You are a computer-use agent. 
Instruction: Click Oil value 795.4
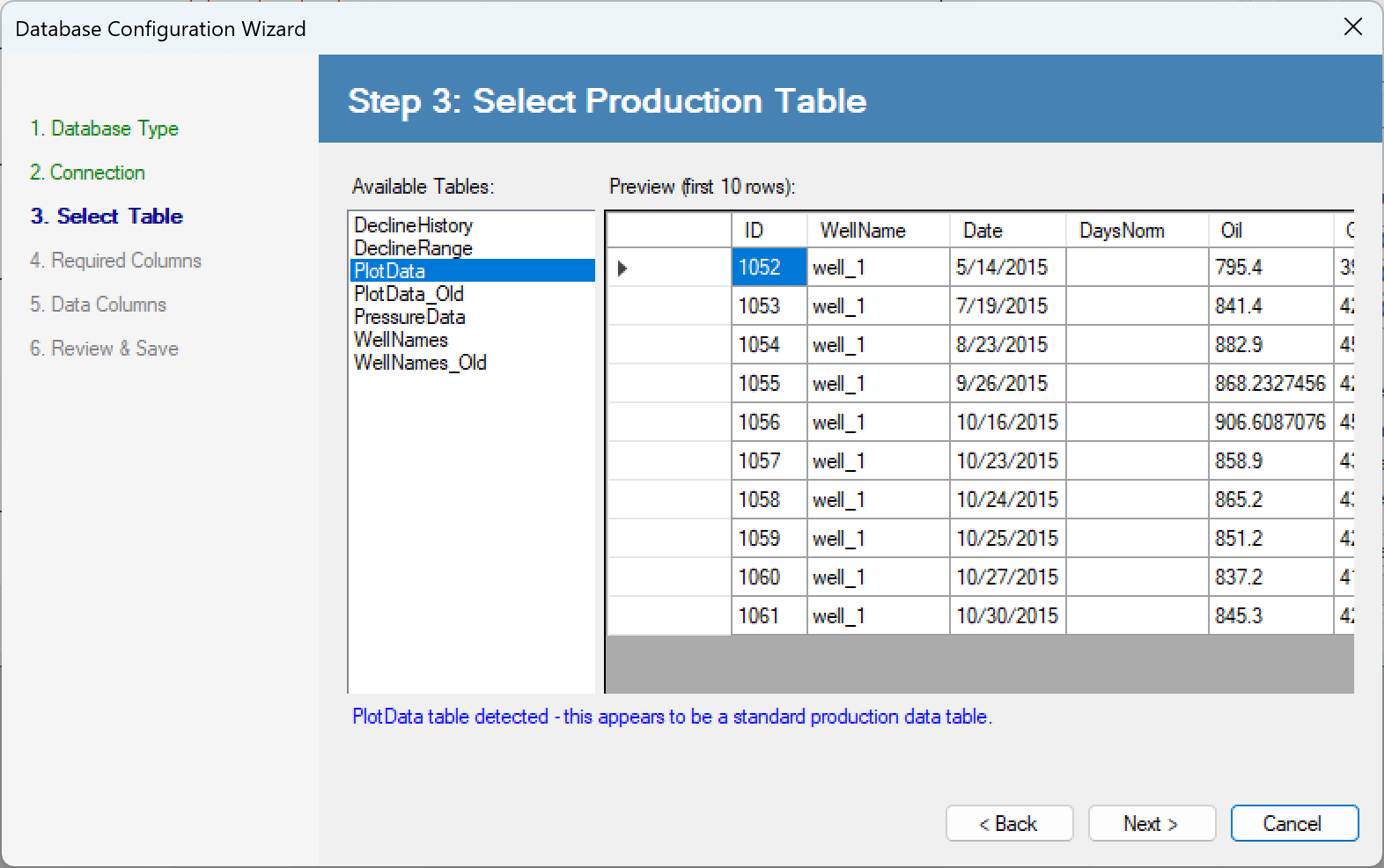[1271, 268]
